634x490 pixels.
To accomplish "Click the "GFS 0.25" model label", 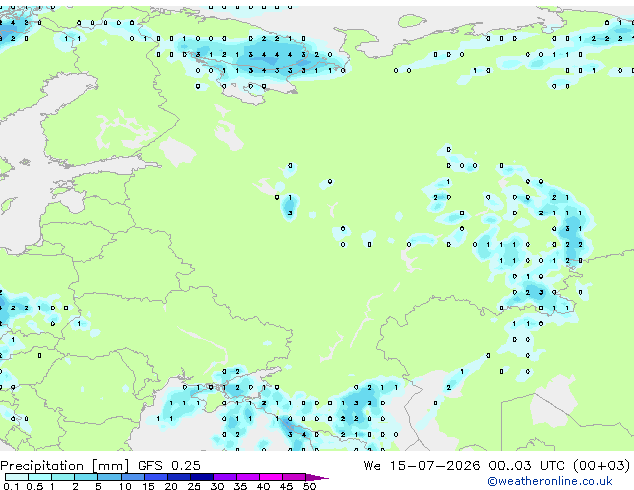I will pos(169,465).
